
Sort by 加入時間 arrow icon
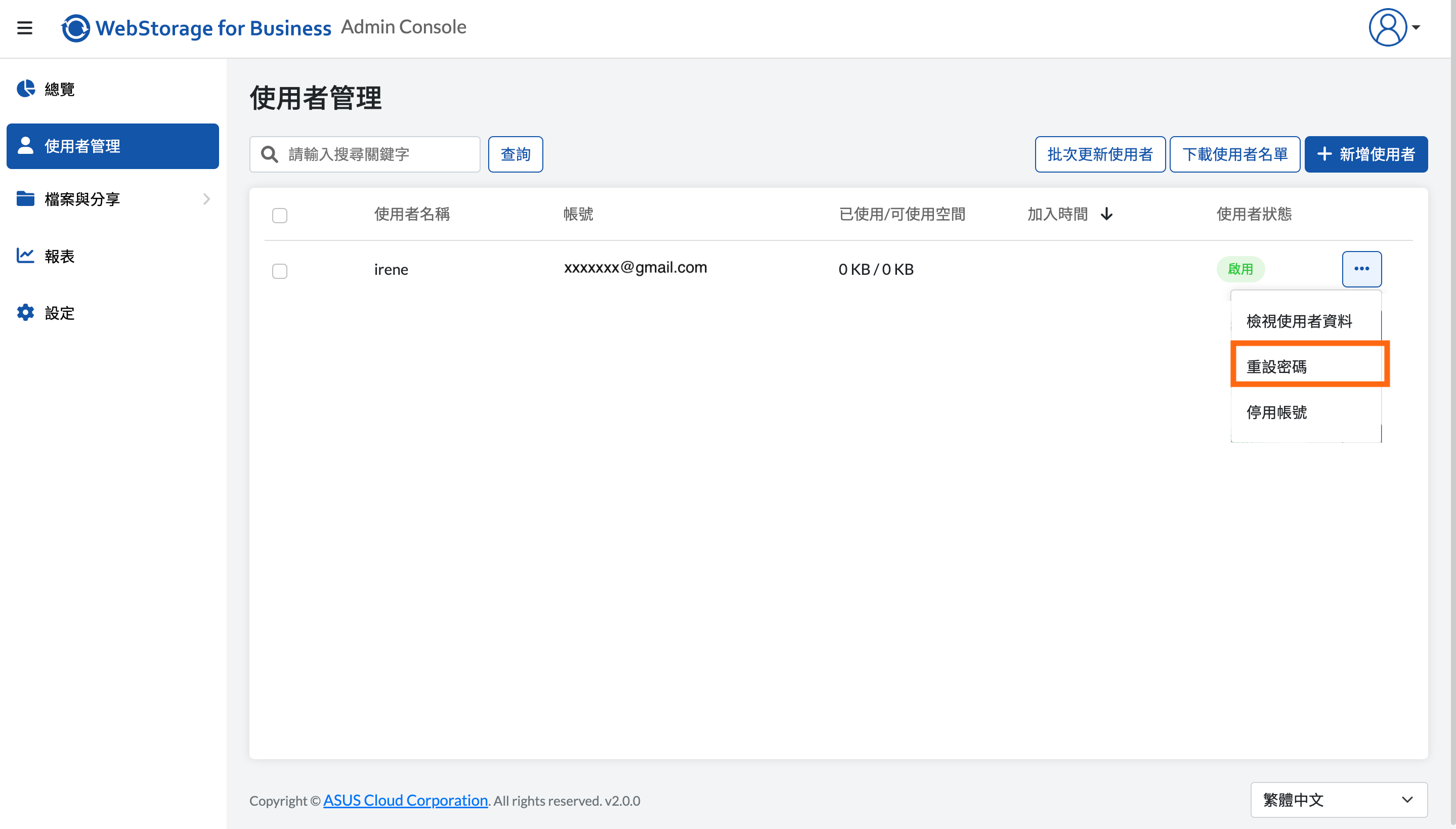(x=1106, y=214)
